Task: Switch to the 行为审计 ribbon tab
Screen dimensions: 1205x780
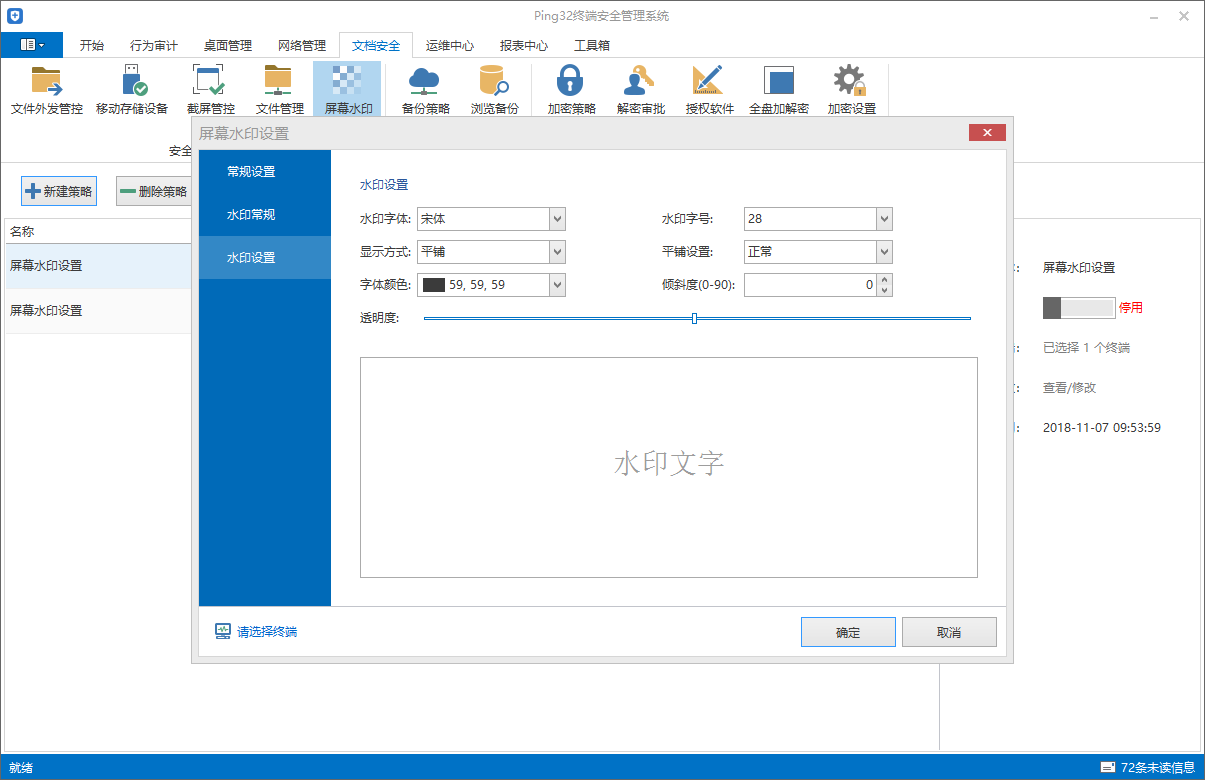Action: pyautogui.click(x=154, y=45)
